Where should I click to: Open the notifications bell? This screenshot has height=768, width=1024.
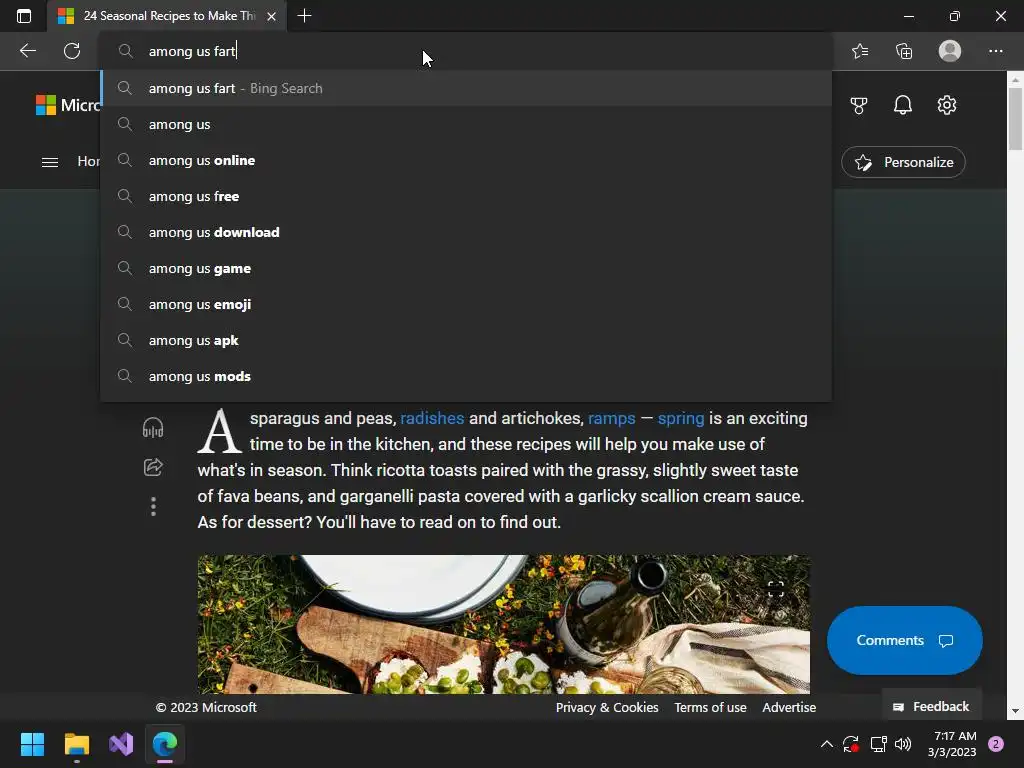903,105
